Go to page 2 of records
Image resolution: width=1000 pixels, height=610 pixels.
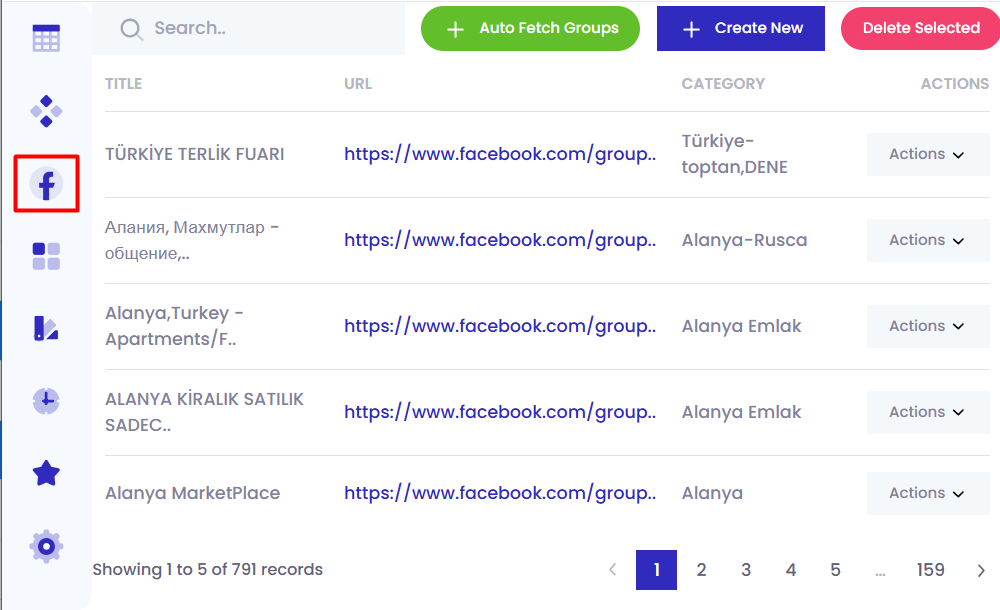(x=701, y=570)
